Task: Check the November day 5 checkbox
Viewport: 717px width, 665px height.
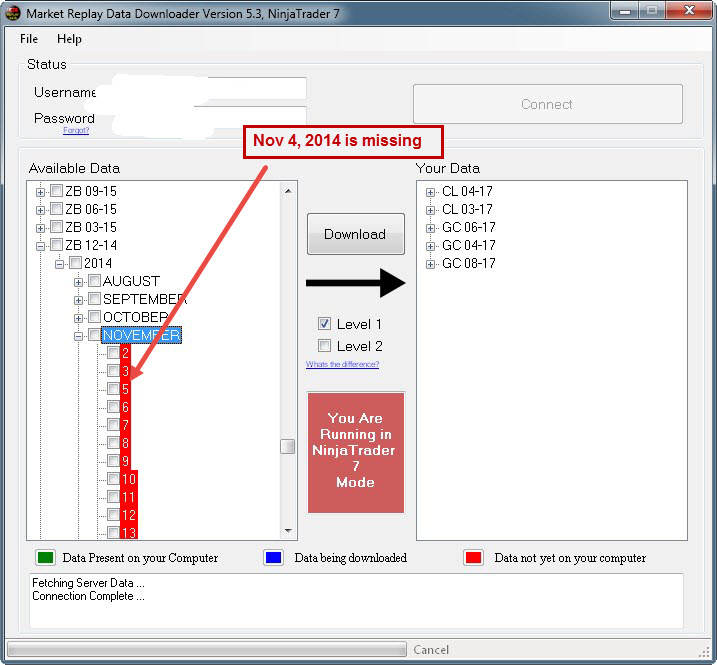Action: [113, 389]
